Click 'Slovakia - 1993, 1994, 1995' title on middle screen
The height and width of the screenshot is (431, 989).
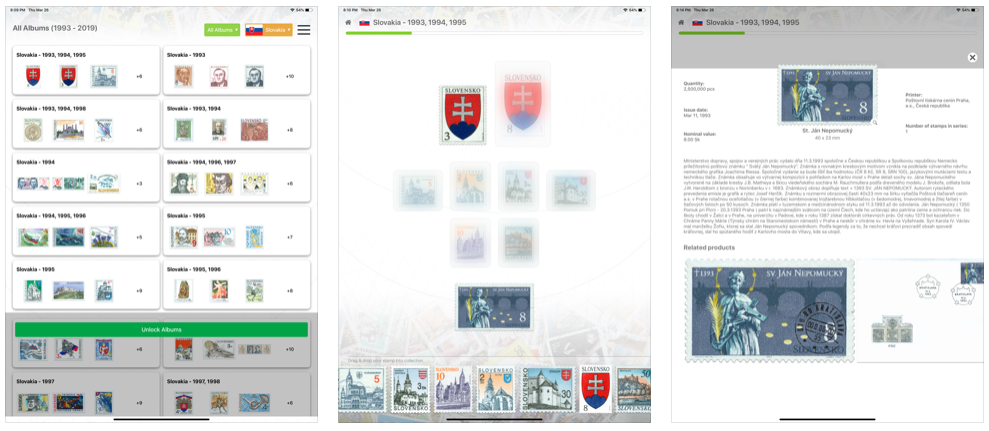point(419,22)
